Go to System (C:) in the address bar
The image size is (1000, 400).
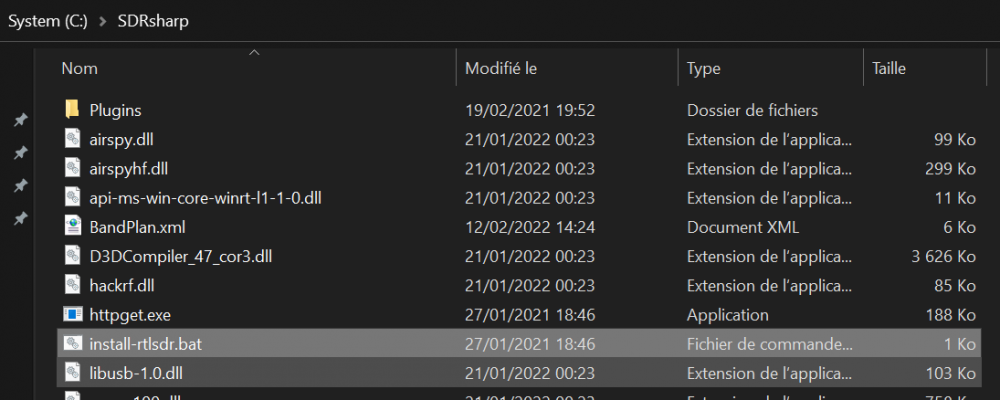coord(48,21)
